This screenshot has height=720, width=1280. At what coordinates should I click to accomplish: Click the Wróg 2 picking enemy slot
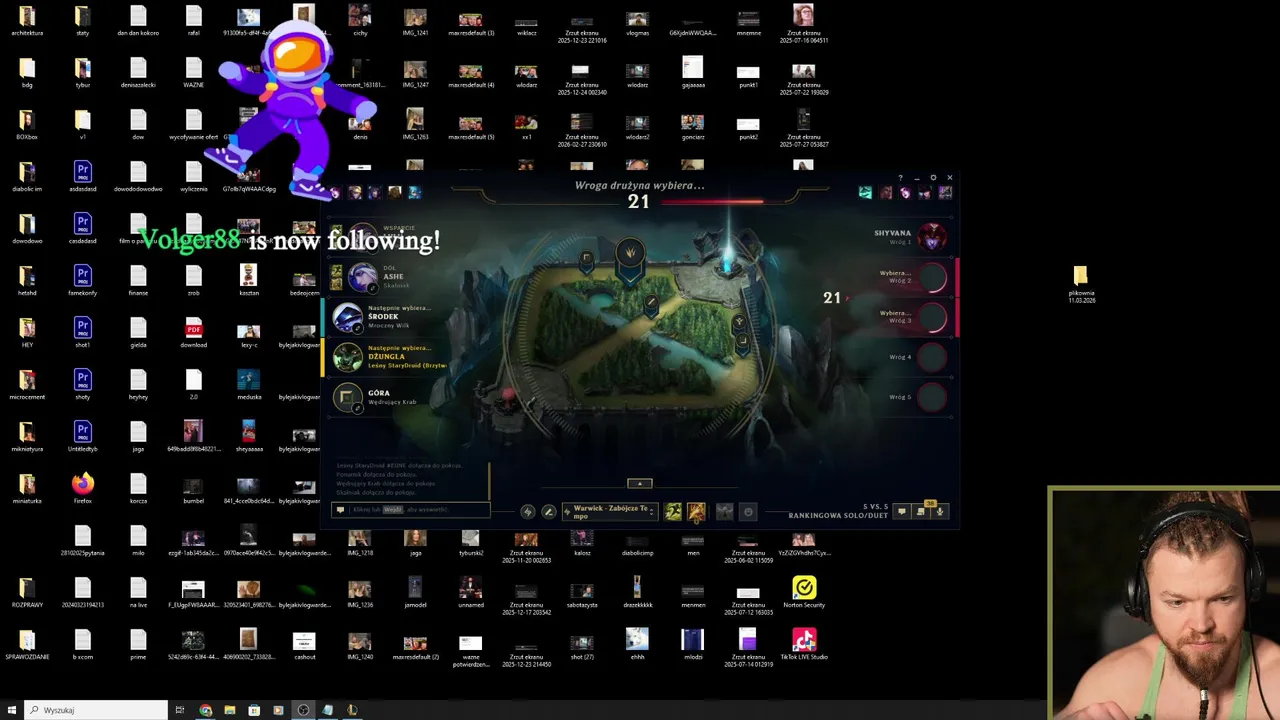point(932,277)
